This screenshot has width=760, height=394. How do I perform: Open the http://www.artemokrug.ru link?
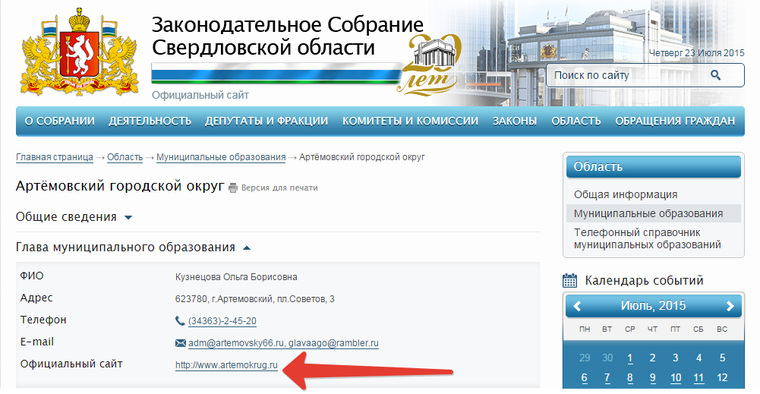(226, 365)
